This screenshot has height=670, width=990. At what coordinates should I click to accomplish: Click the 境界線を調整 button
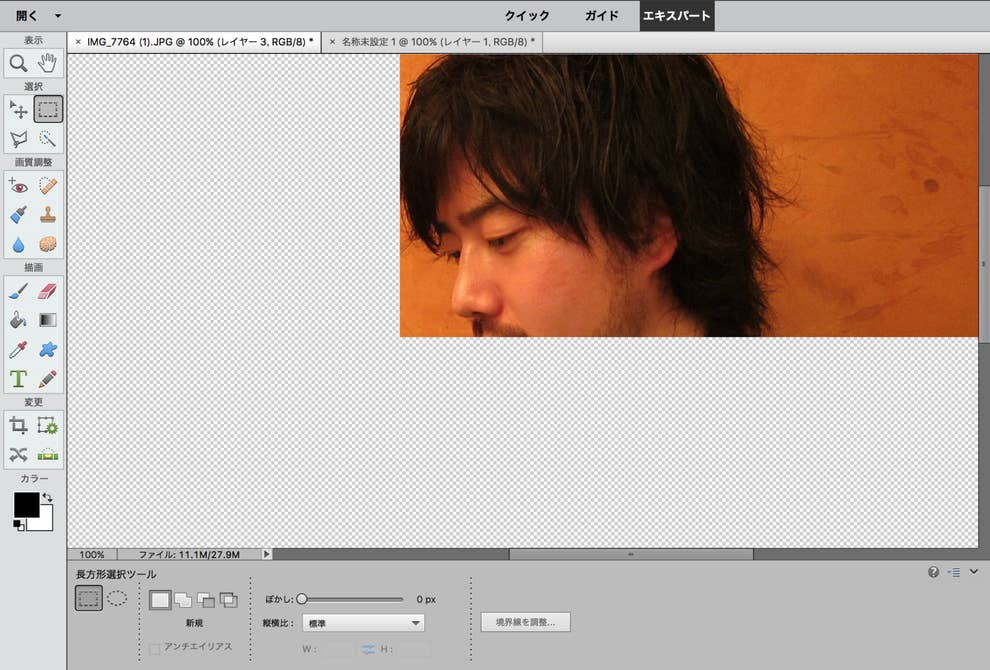[525, 622]
